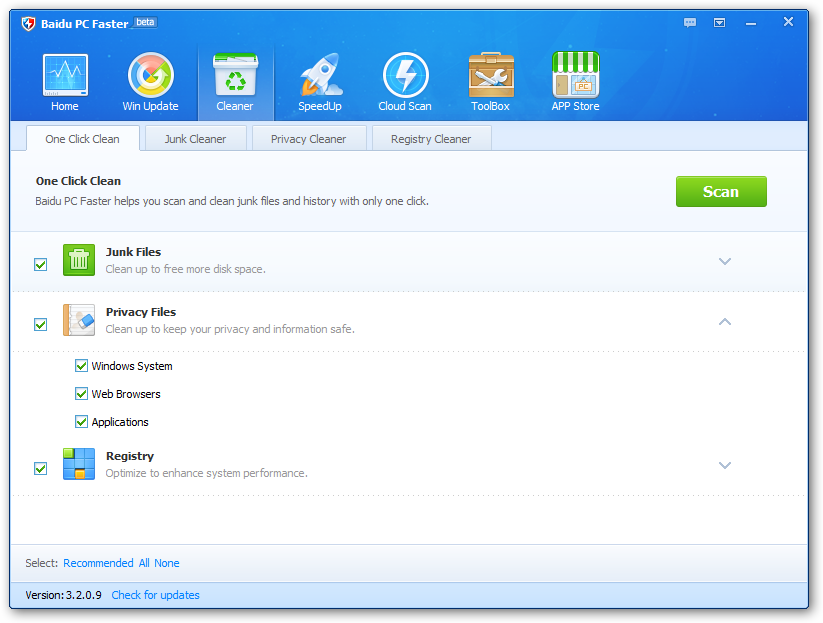Select Recommended items link
The width and height of the screenshot is (823, 623).
pos(98,563)
